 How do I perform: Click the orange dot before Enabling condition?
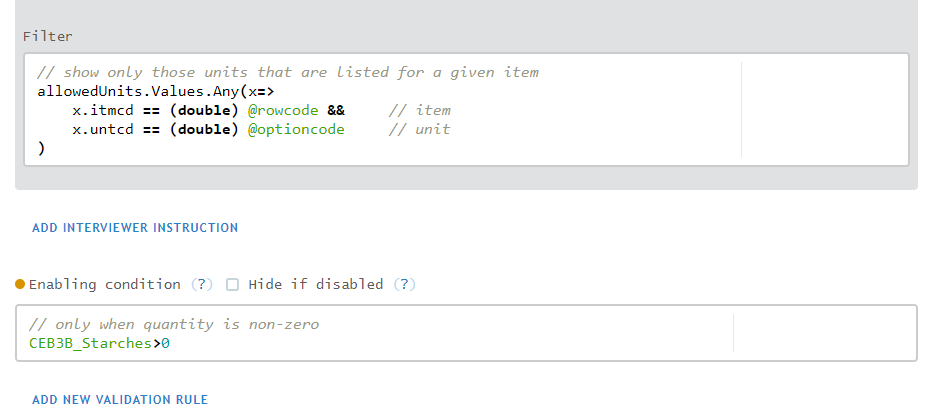(20, 284)
